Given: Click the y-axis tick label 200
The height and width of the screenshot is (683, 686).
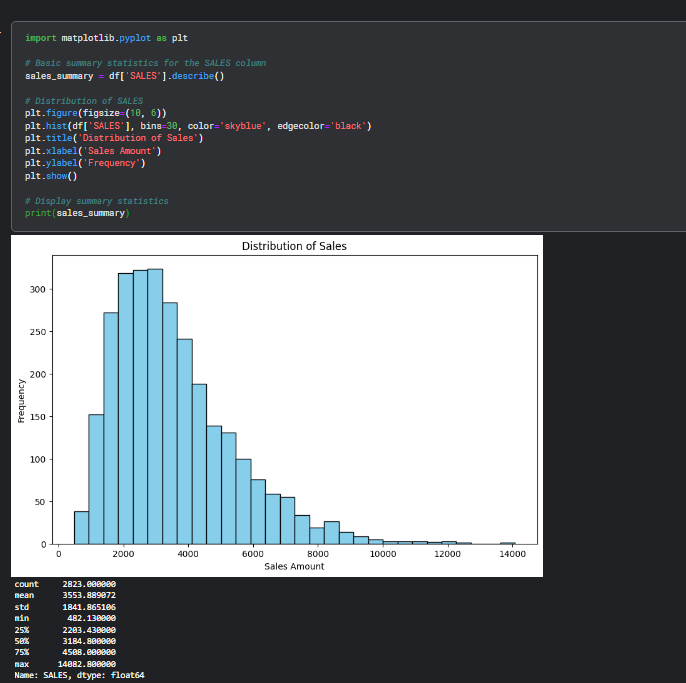Looking at the screenshot, I should click(x=38, y=374).
